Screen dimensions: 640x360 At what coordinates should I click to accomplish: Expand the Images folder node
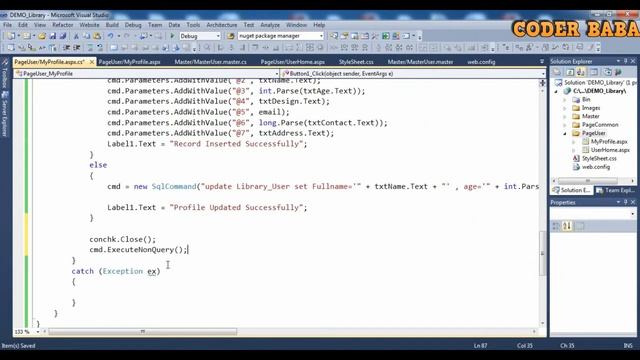coord(565,108)
